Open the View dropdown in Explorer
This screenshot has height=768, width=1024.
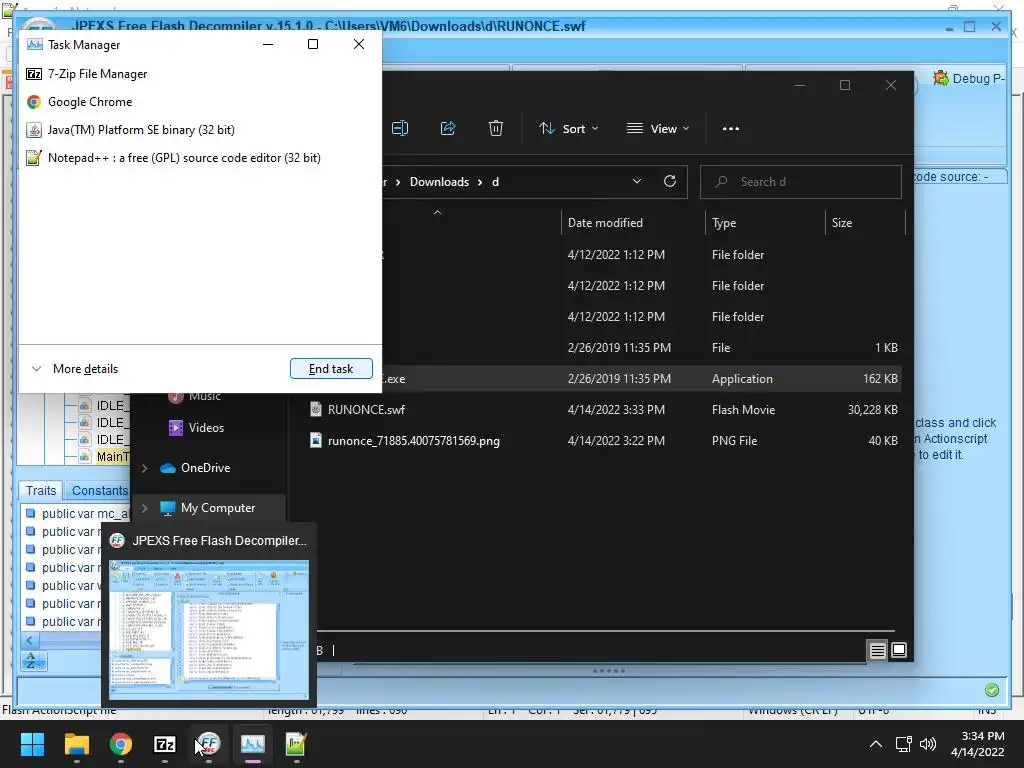click(658, 129)
